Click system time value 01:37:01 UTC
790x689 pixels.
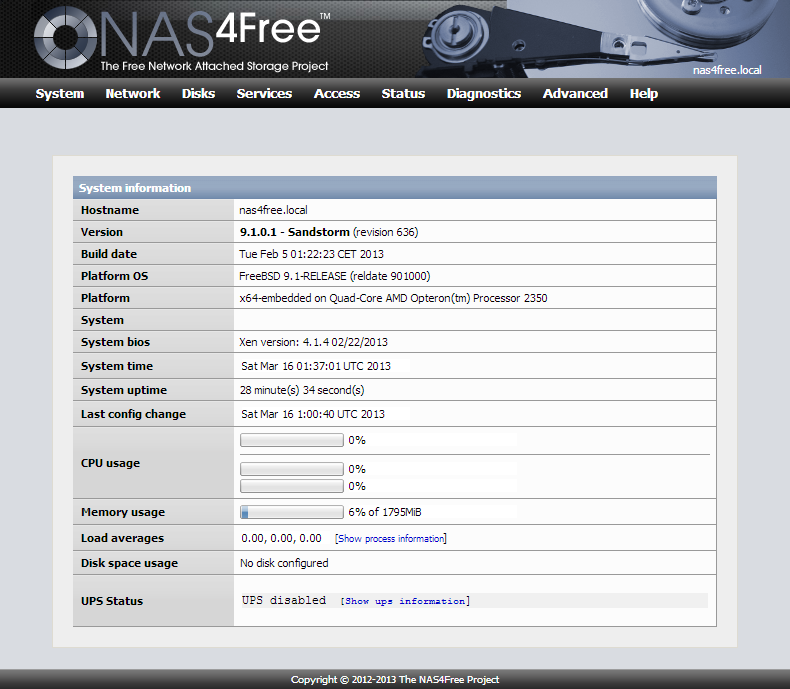316,366
